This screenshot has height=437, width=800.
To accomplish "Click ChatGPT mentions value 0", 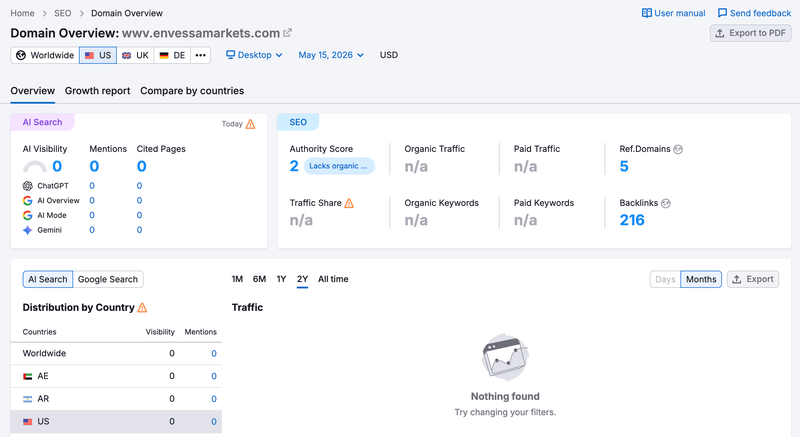I will point(92,186).
